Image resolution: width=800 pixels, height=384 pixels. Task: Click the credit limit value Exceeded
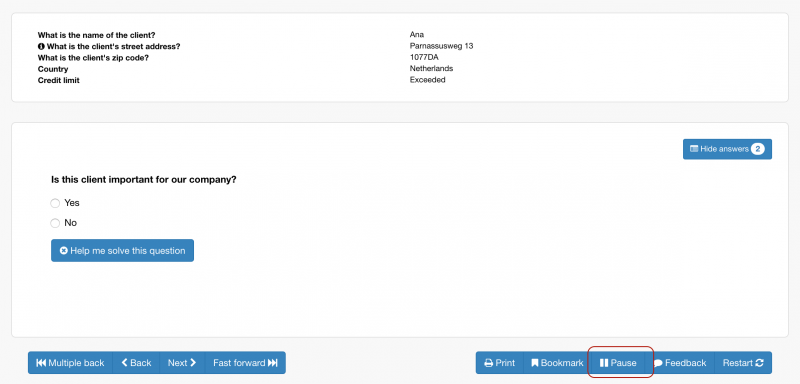point(428,80)
